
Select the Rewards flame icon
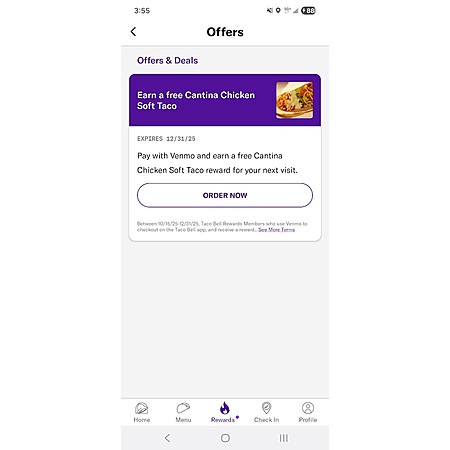coord(225,408)
